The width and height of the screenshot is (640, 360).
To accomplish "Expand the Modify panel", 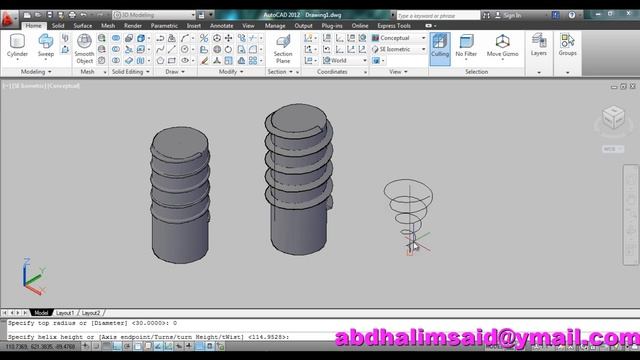I will [231, 72].
